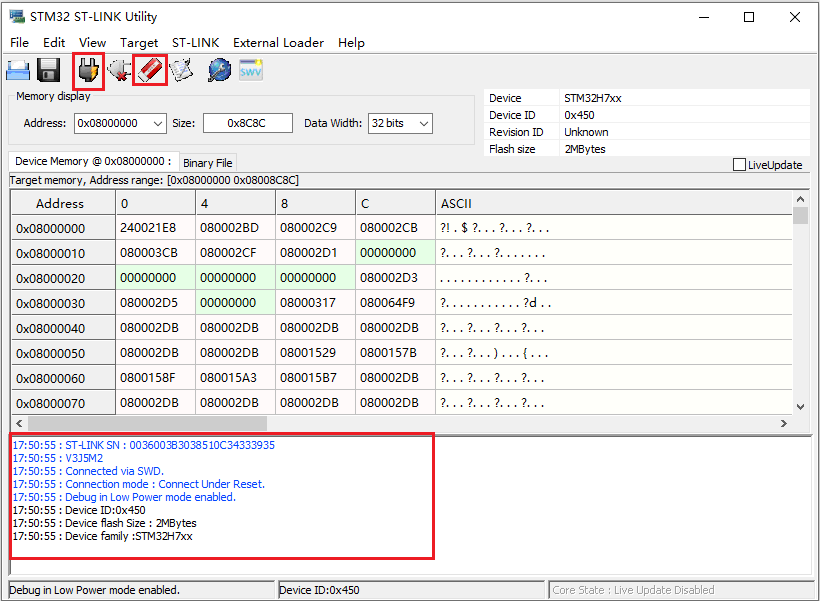Open the Target menu
Screen dimensions: 820x602
[139, 43]
